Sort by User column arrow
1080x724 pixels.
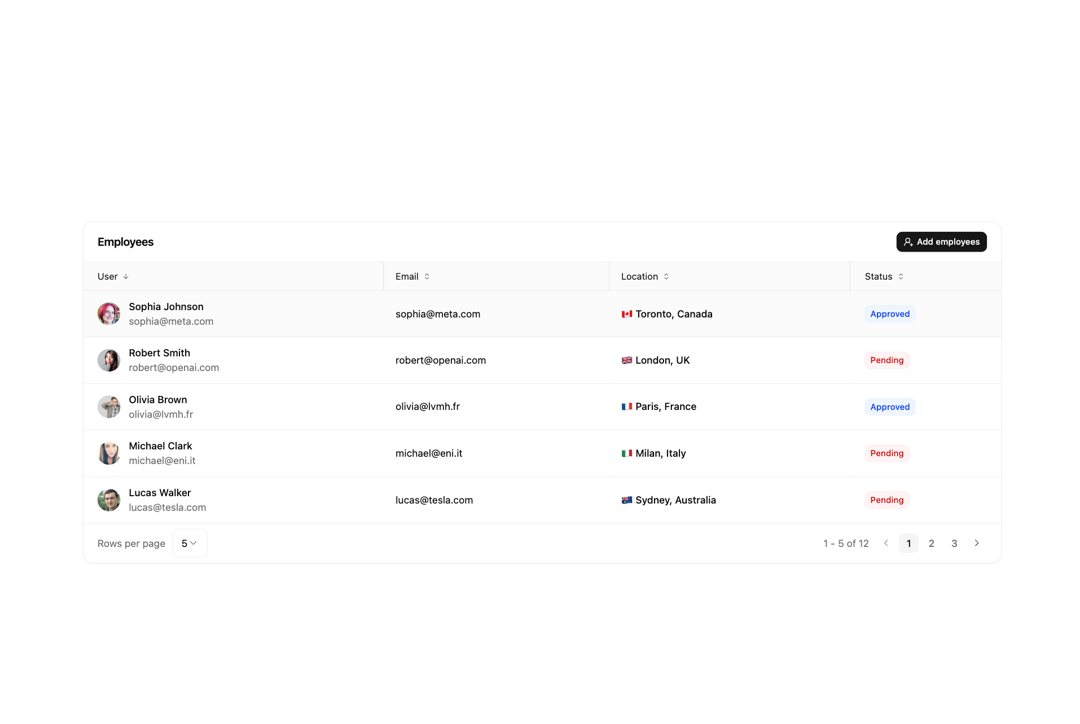coord(126,277)
